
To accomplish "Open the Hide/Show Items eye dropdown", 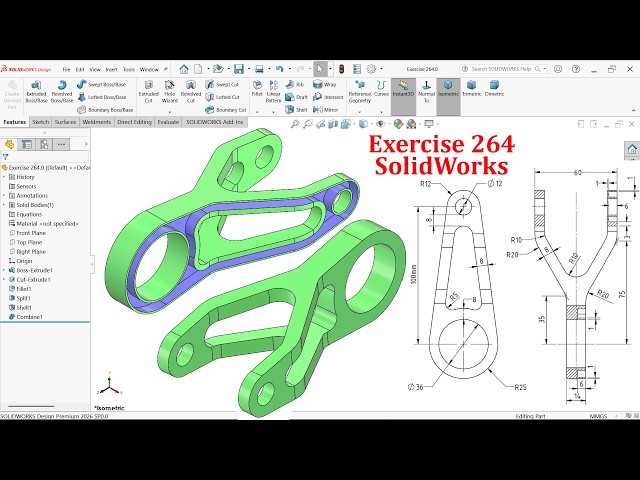I will tap(381, 124).
